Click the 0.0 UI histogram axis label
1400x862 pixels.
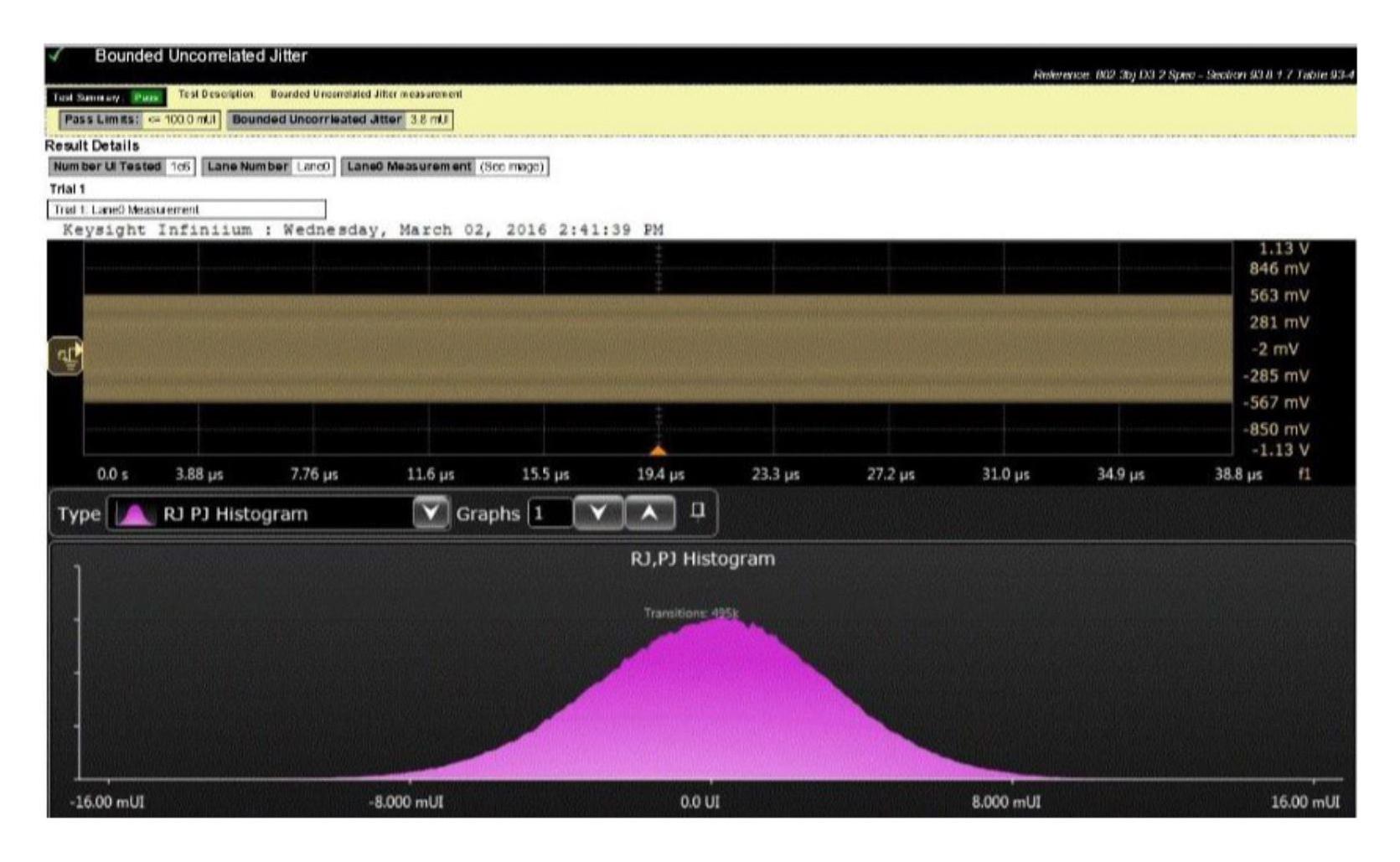(700, 802)
